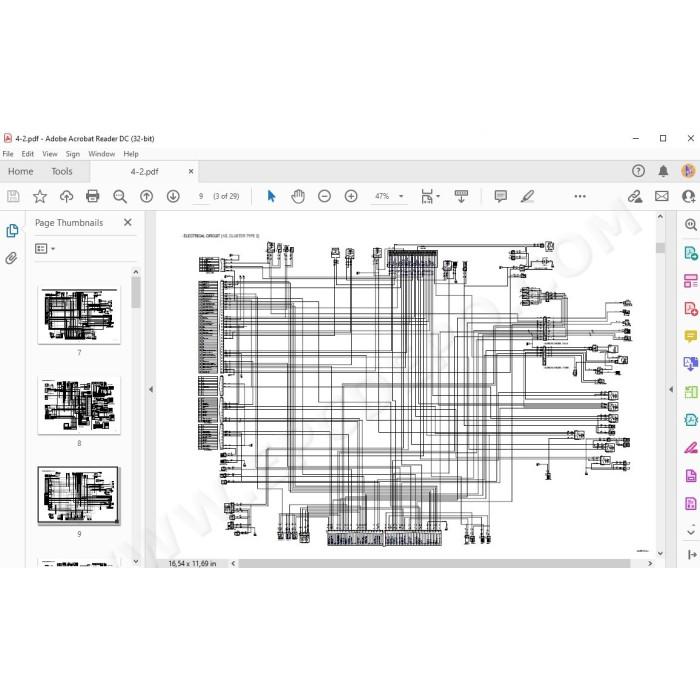Collapse the left navigation pane arrow
This screenshot has width=700, height=700.
[151, 389]
